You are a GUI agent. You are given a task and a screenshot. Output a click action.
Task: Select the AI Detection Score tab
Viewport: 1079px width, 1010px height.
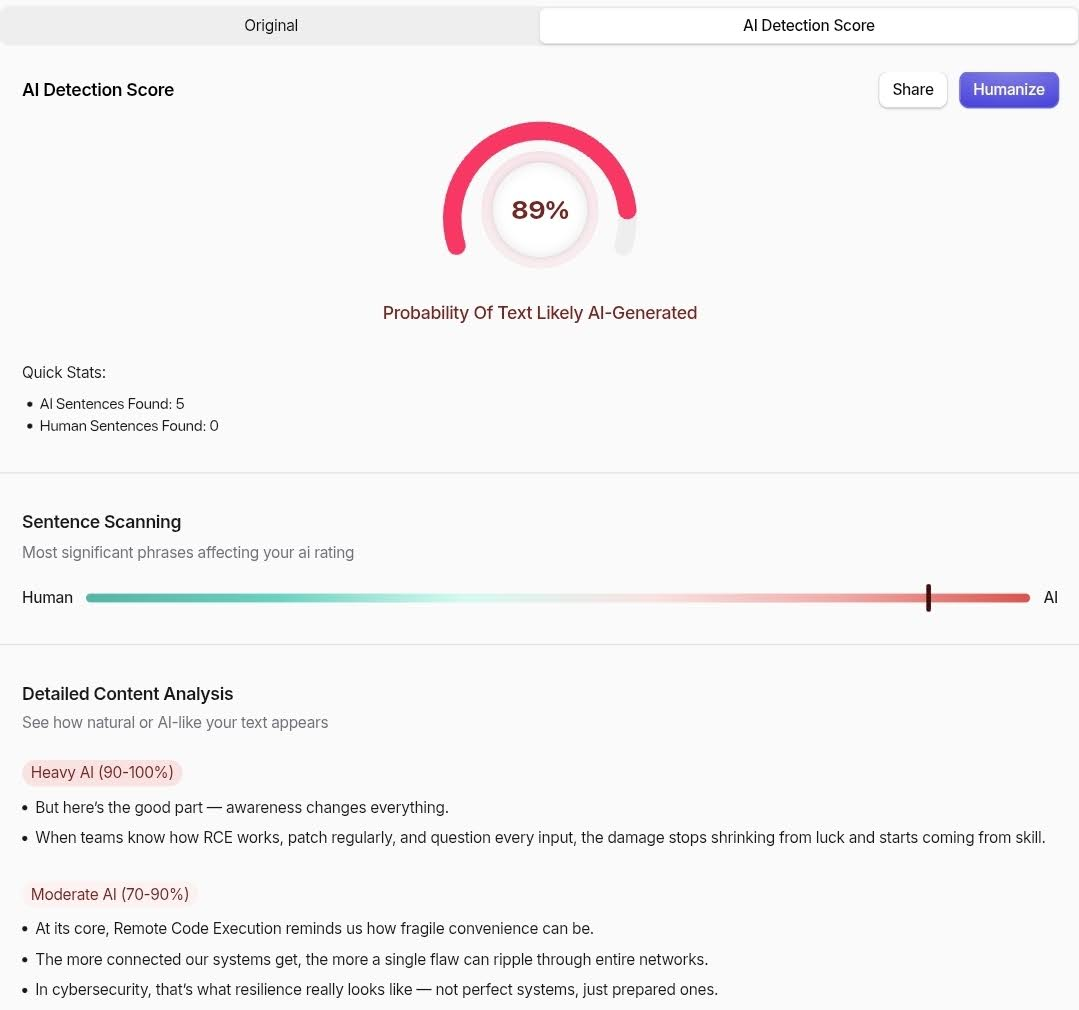coord(809,25)
